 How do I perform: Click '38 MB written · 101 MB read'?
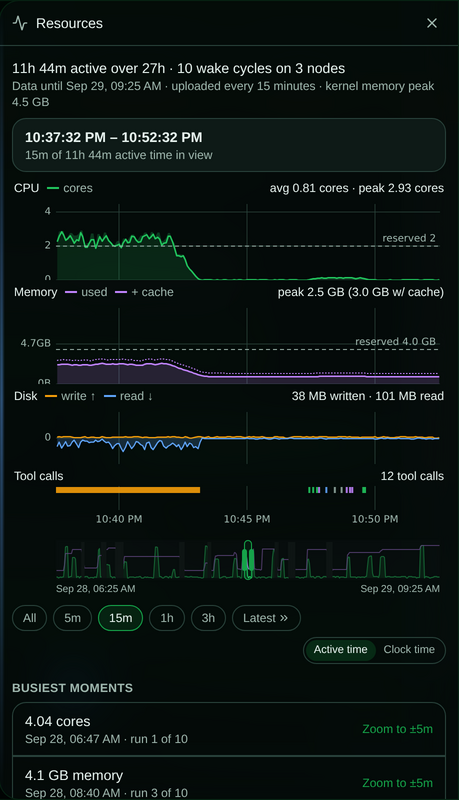click(368, 396)
